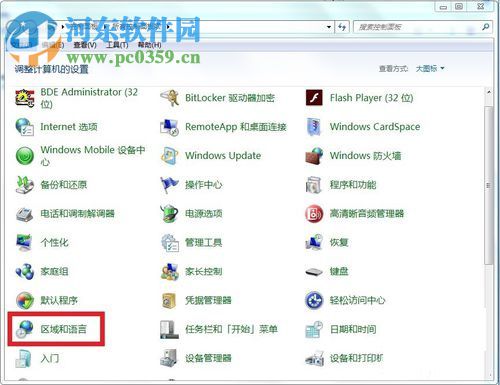Open 默认程序
500x385 pixels.
pos(47,300)
